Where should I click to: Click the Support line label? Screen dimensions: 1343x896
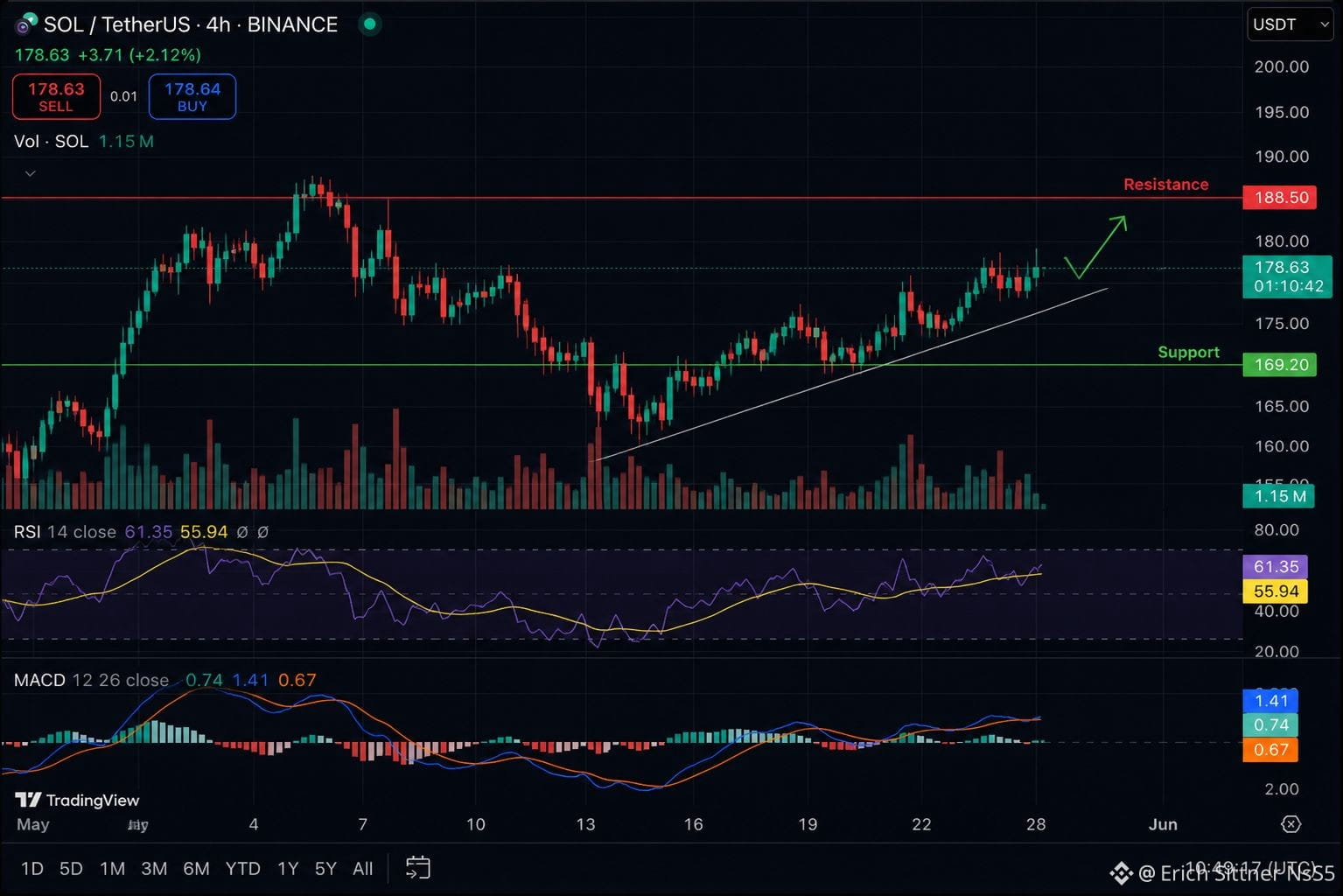point(1188,352)
